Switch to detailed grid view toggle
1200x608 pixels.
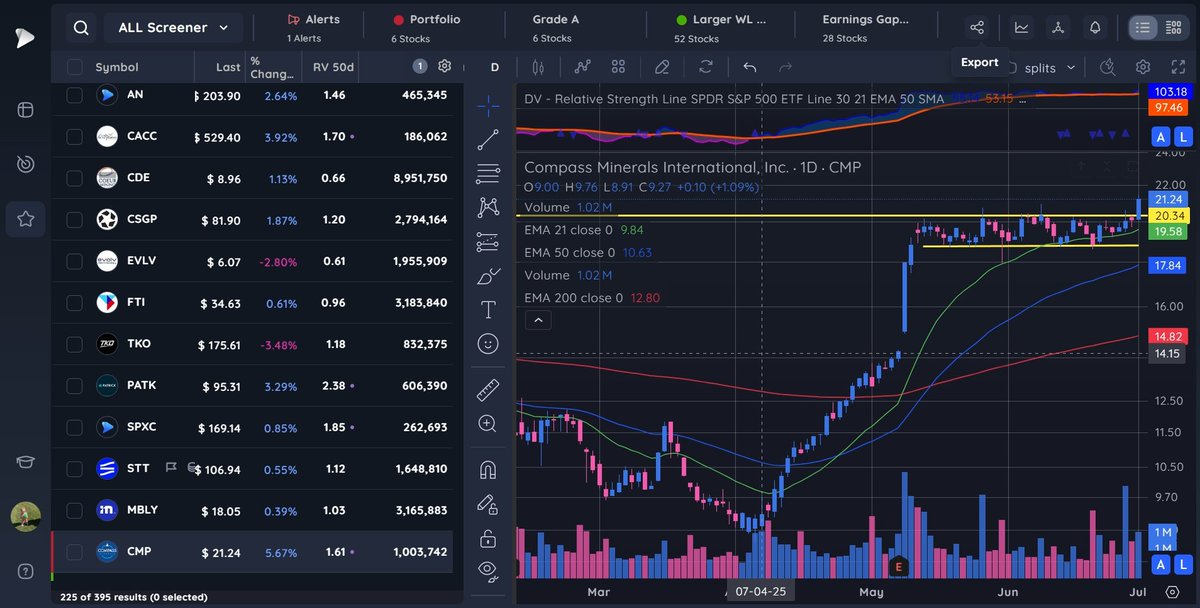[x=1173, y=28]
